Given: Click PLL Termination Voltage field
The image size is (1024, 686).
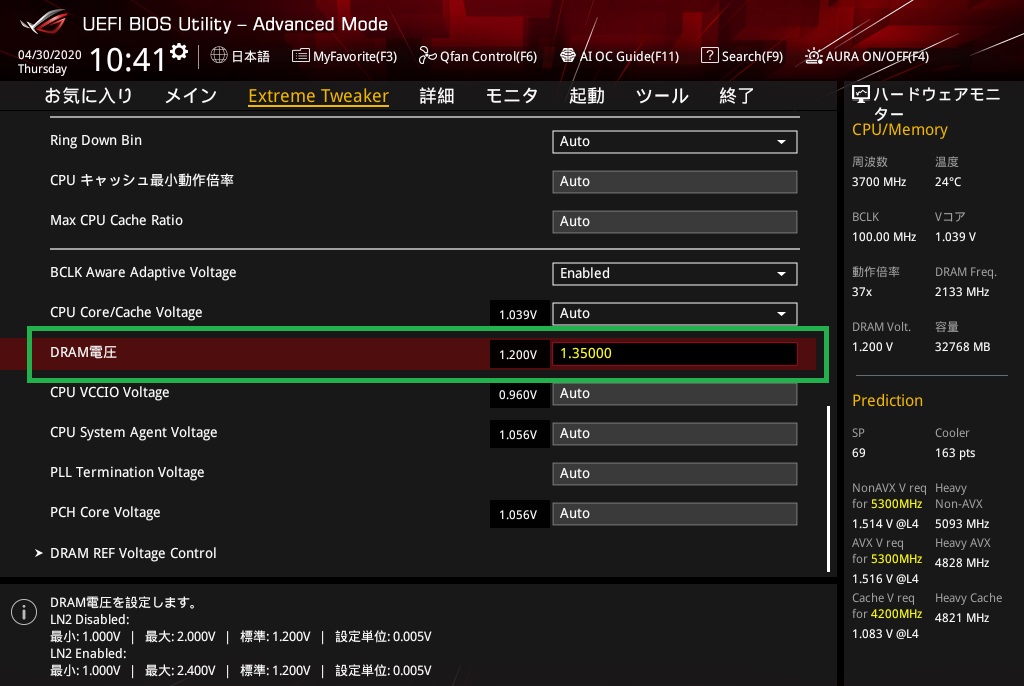Looking at the screenshot, I should 675,474.
